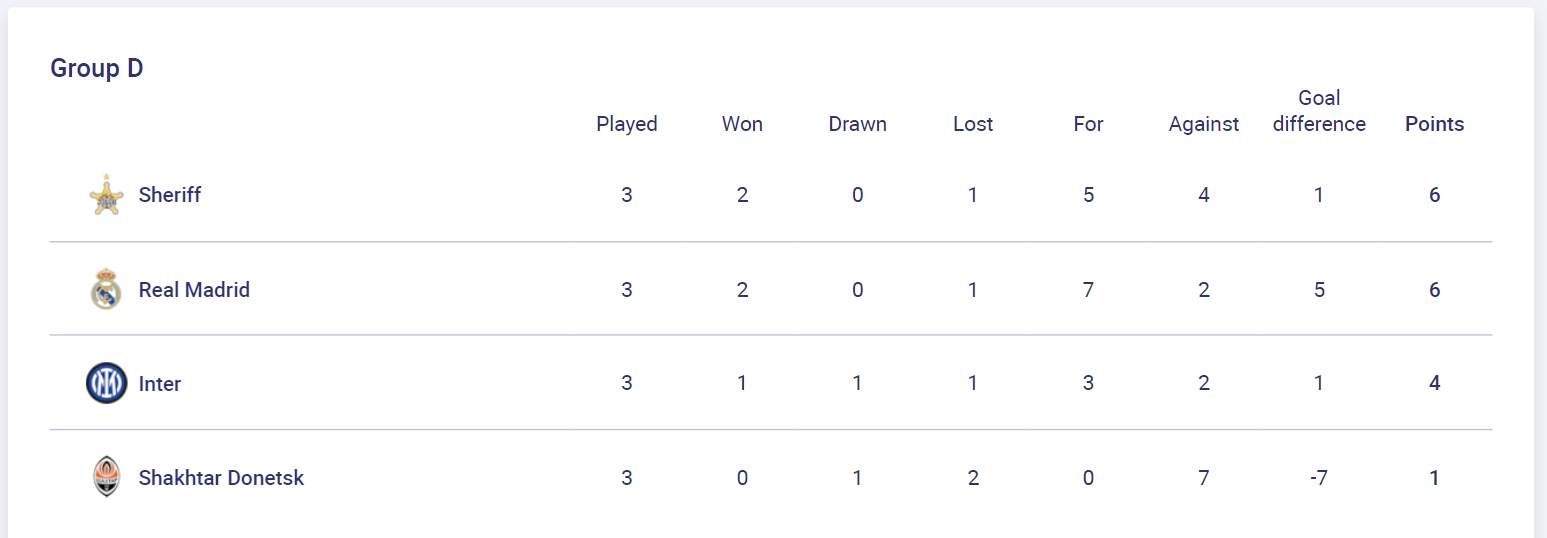Click the Against column header

(x=1204, y=124)
